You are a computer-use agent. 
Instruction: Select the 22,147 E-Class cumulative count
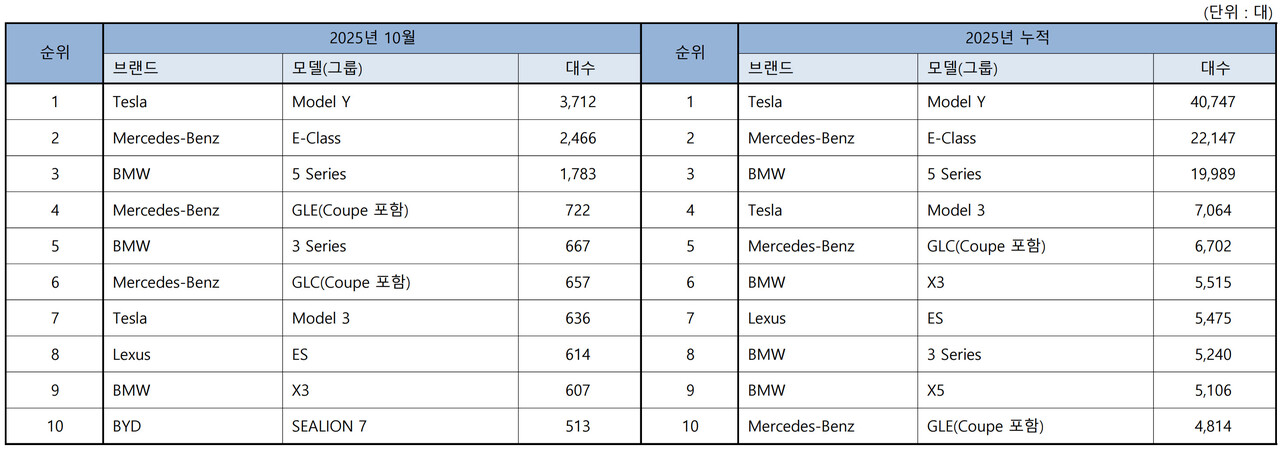coord(1214,138)
